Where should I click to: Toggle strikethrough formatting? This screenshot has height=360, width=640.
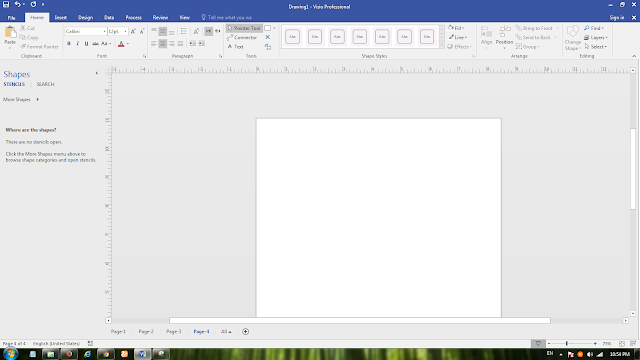click(95, 44)
